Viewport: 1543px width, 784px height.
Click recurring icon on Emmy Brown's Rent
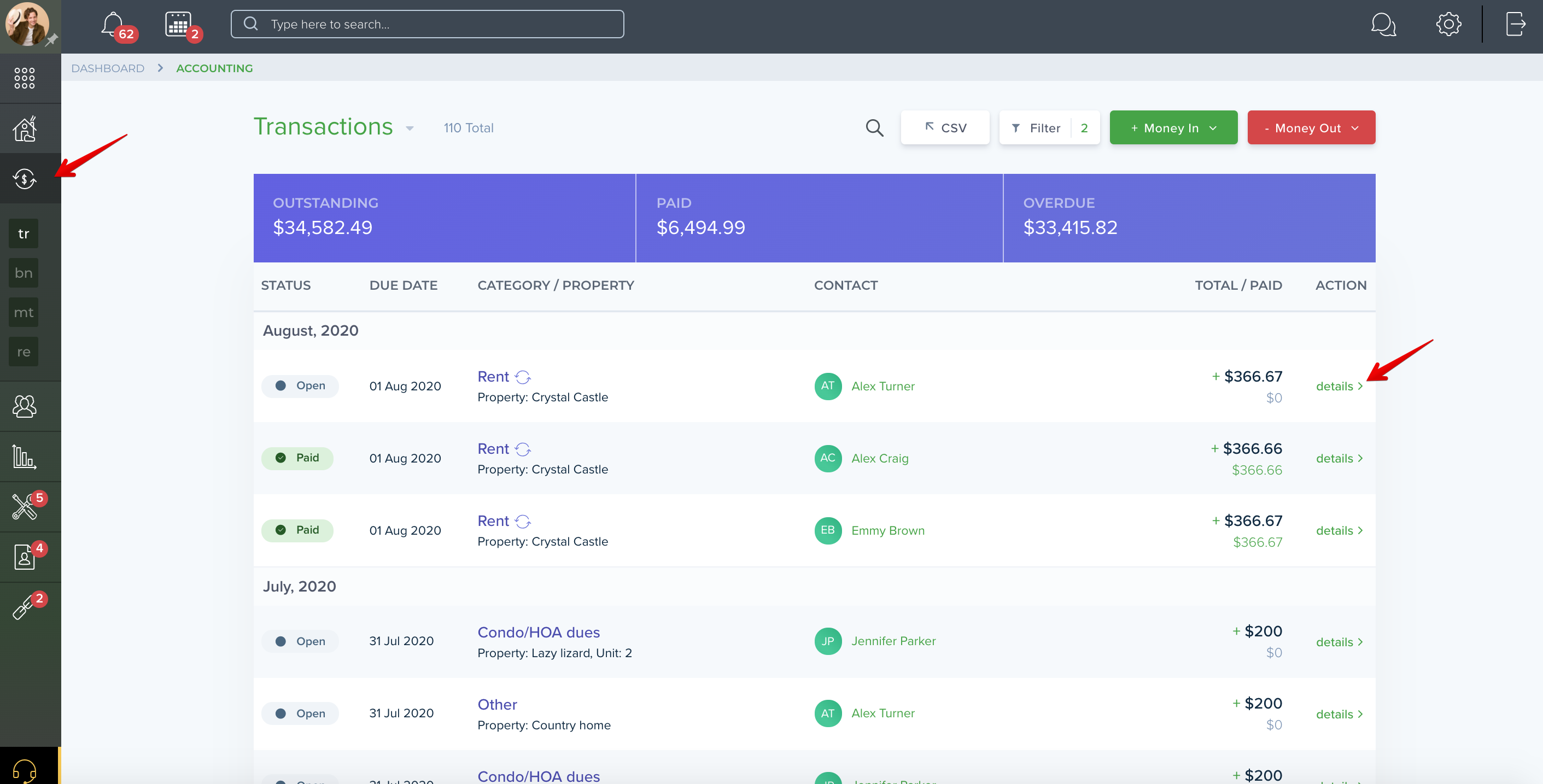523,521
